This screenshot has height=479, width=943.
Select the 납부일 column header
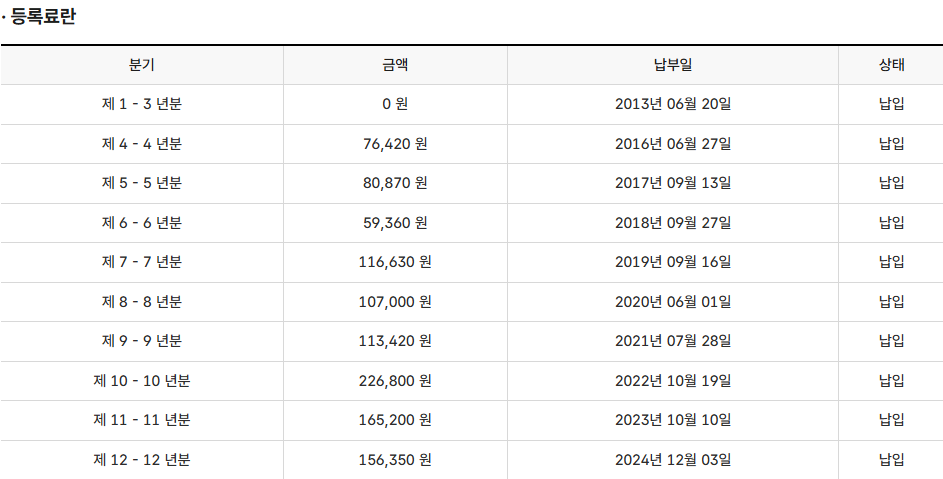(673, 65)
